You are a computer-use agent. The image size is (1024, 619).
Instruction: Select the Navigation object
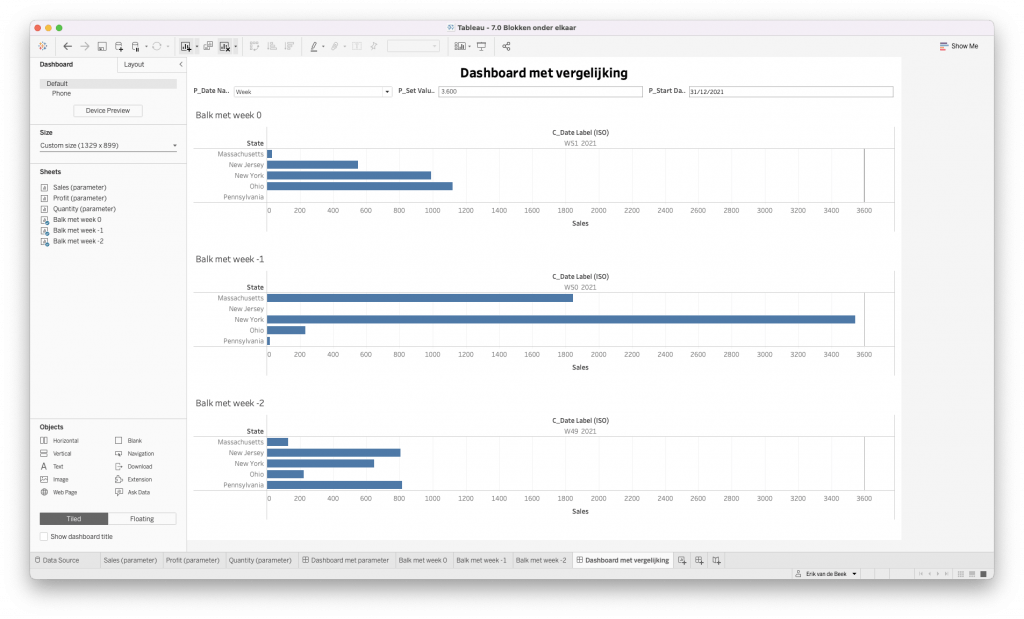(x=139, y=453)
